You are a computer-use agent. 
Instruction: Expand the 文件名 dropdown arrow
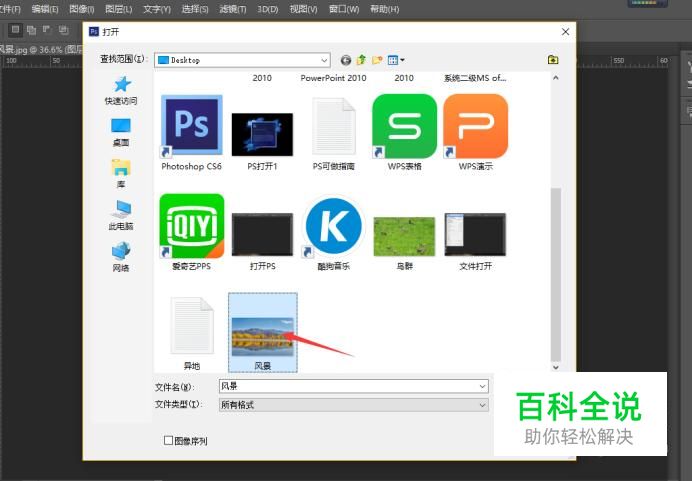pos(482,387)
